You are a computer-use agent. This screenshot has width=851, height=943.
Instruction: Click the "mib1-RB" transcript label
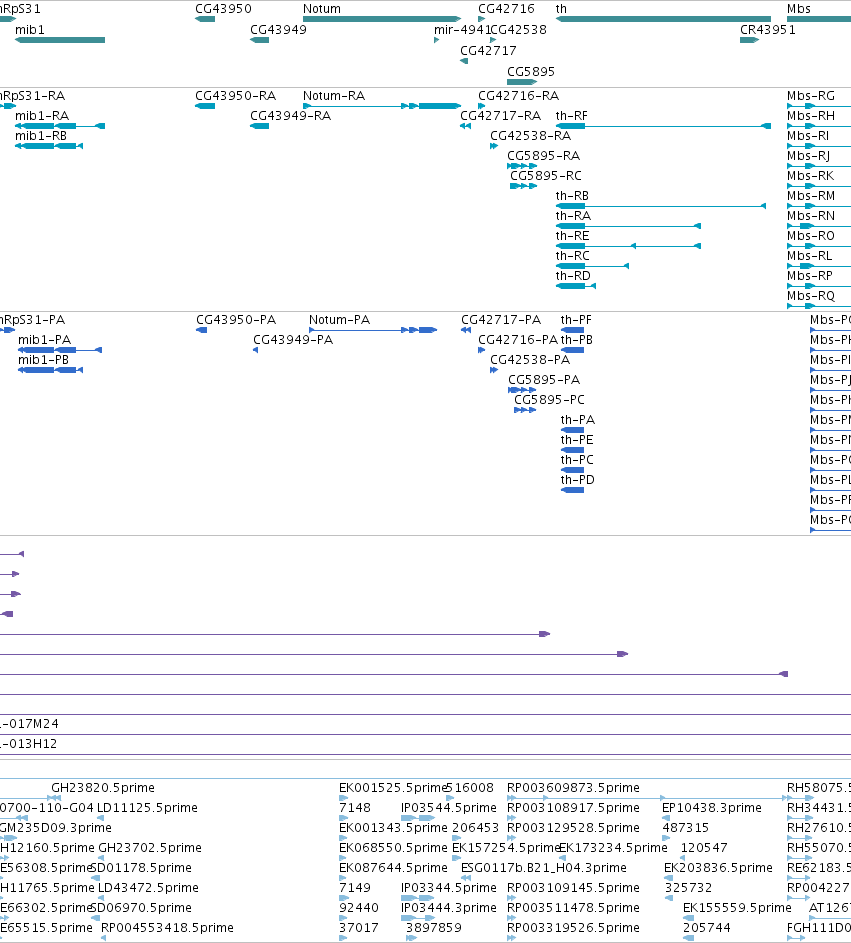(x=41, y=136)
